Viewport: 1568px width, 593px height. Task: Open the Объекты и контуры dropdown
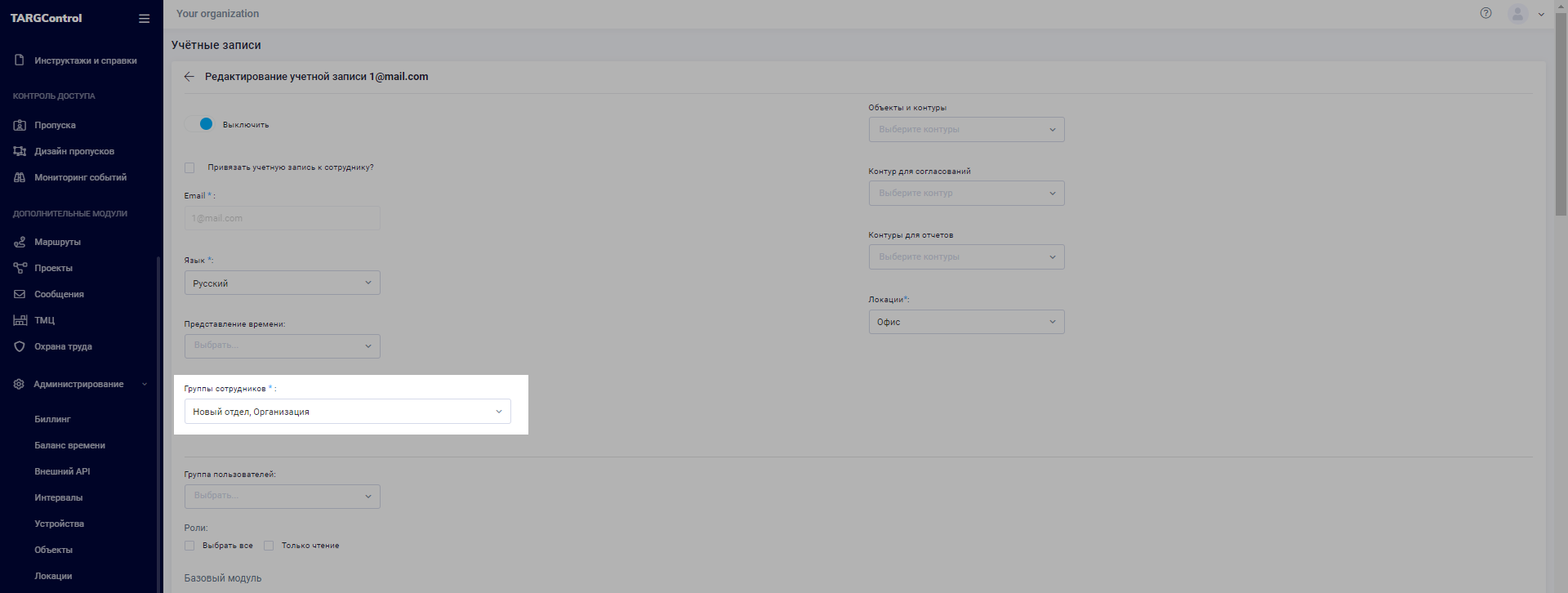point(966,129)
